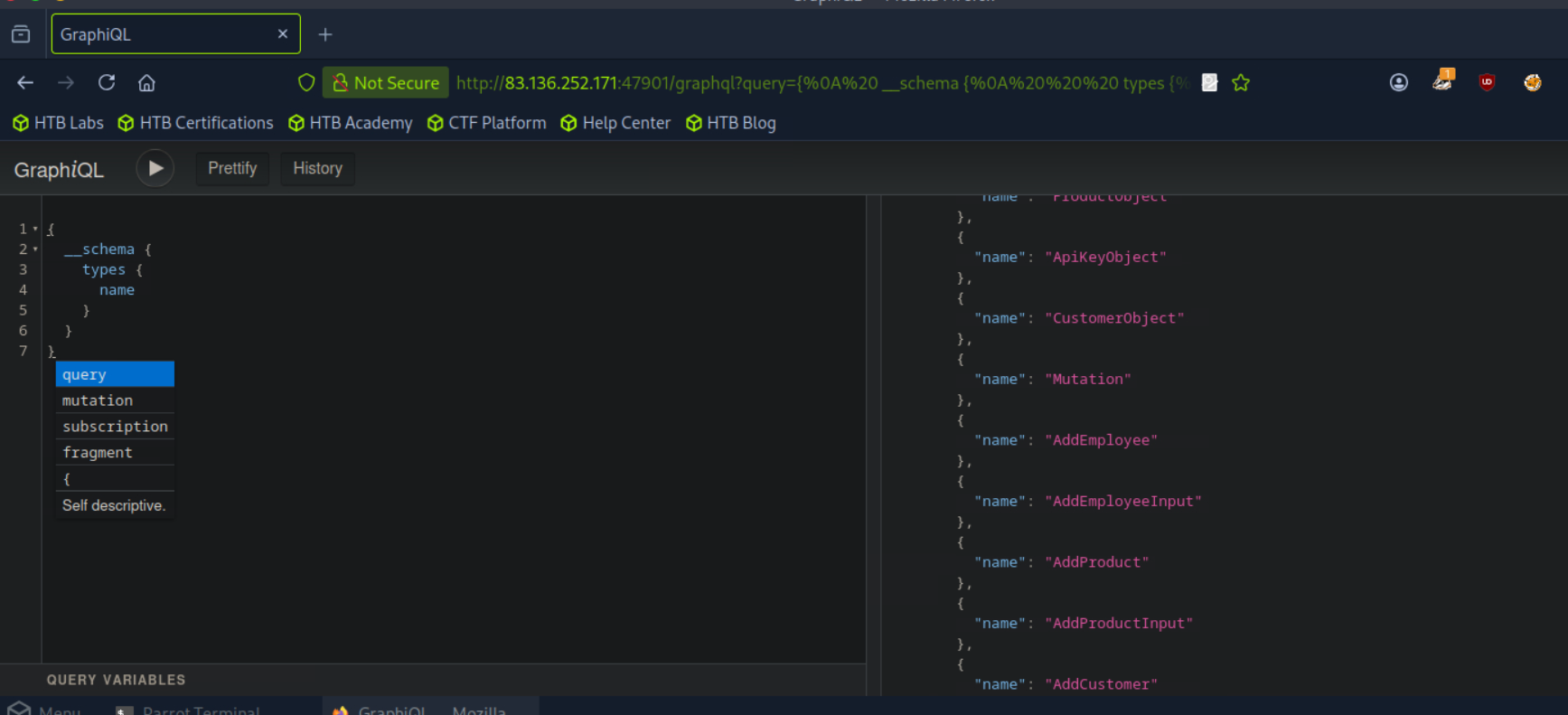
Task: Click the tracking protection shield icon
Action: click(x=306, y=83)
